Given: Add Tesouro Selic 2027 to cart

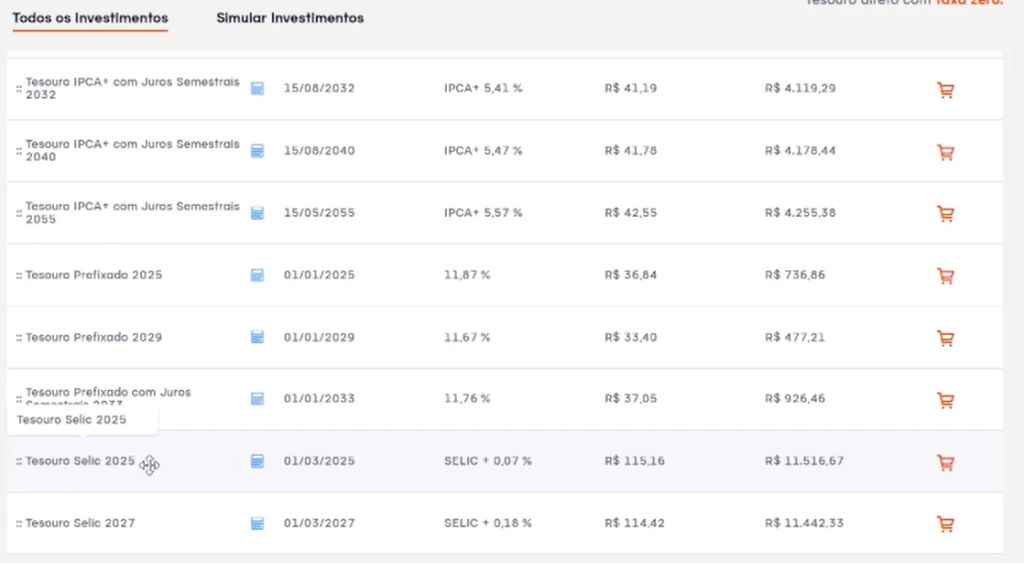Looking at the screenshot, I should [946, 524].
